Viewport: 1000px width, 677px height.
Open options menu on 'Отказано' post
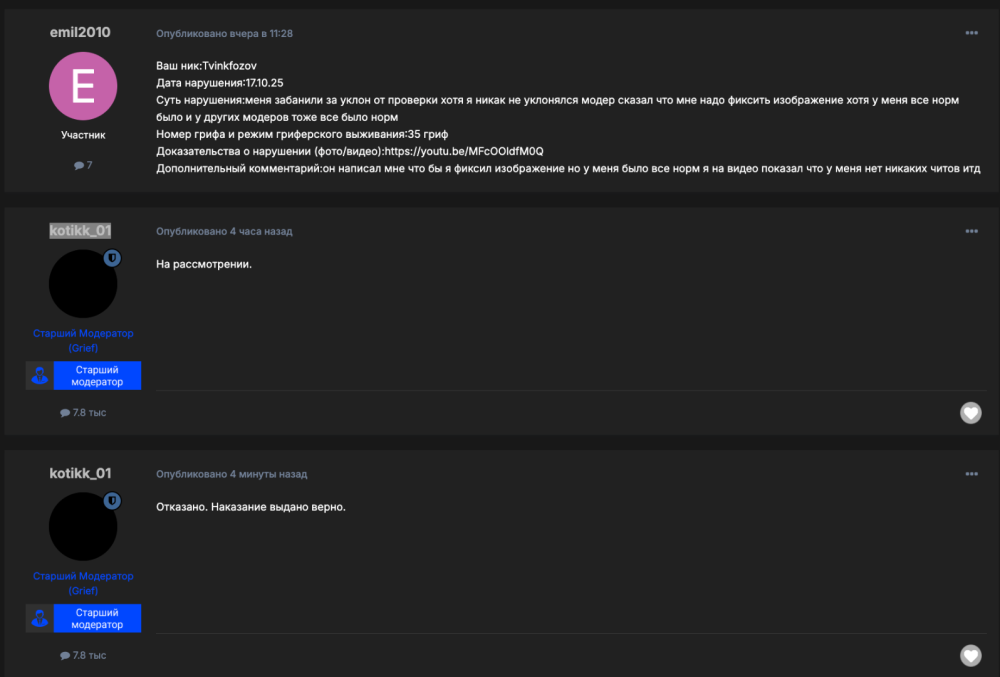coord(971,474)
